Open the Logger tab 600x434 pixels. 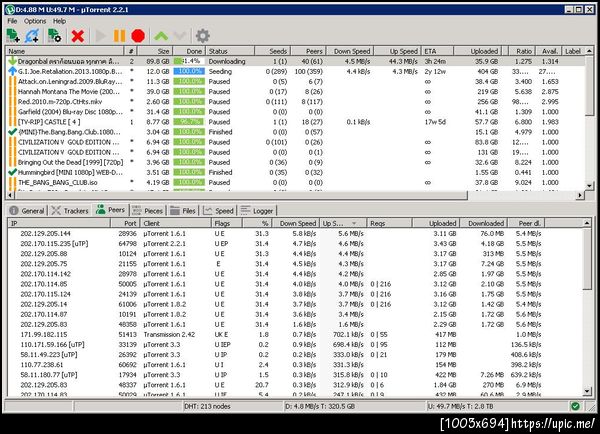pos(257,210)
